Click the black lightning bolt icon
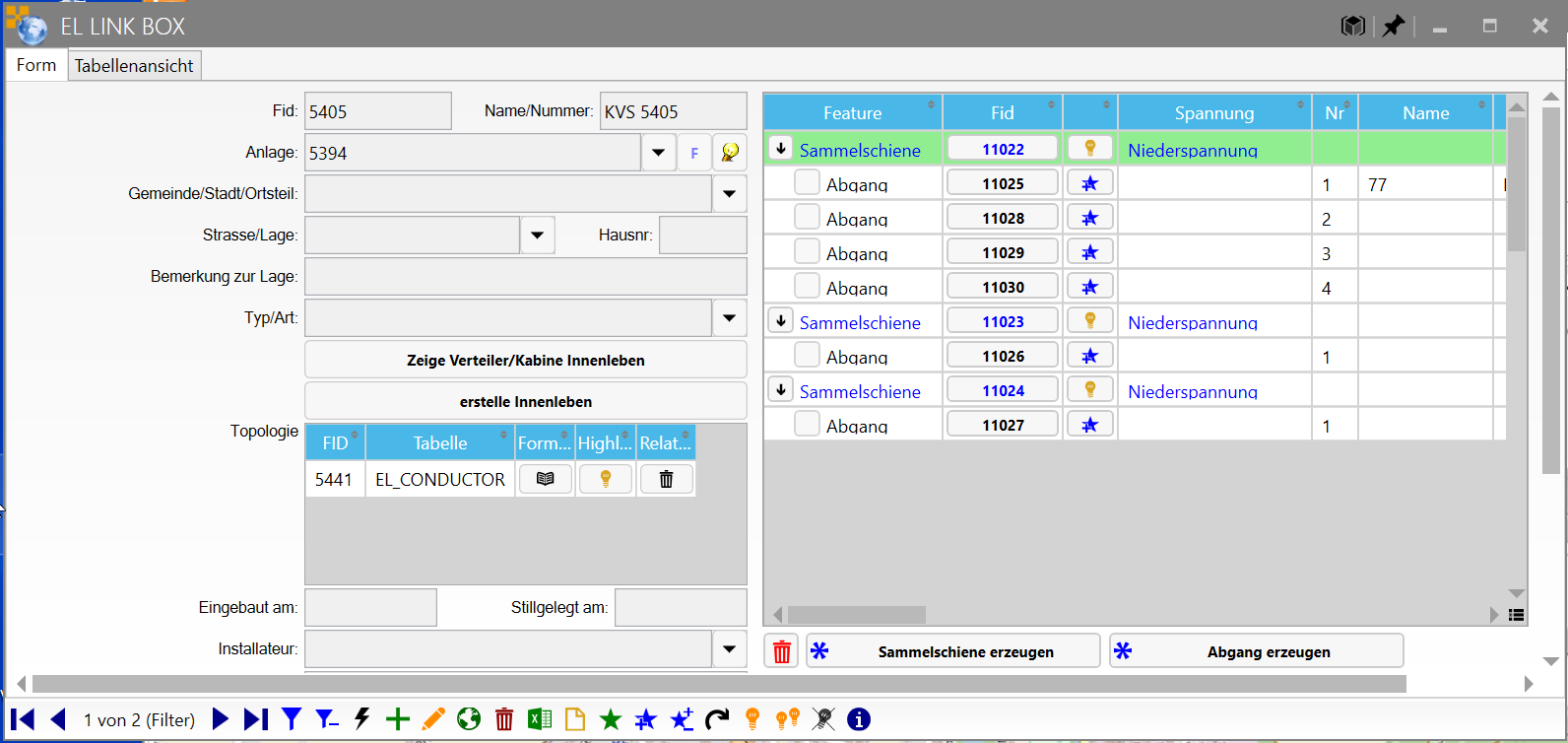Image resolution: width=1568 pixels, height=743 pixels. (362, 719)
